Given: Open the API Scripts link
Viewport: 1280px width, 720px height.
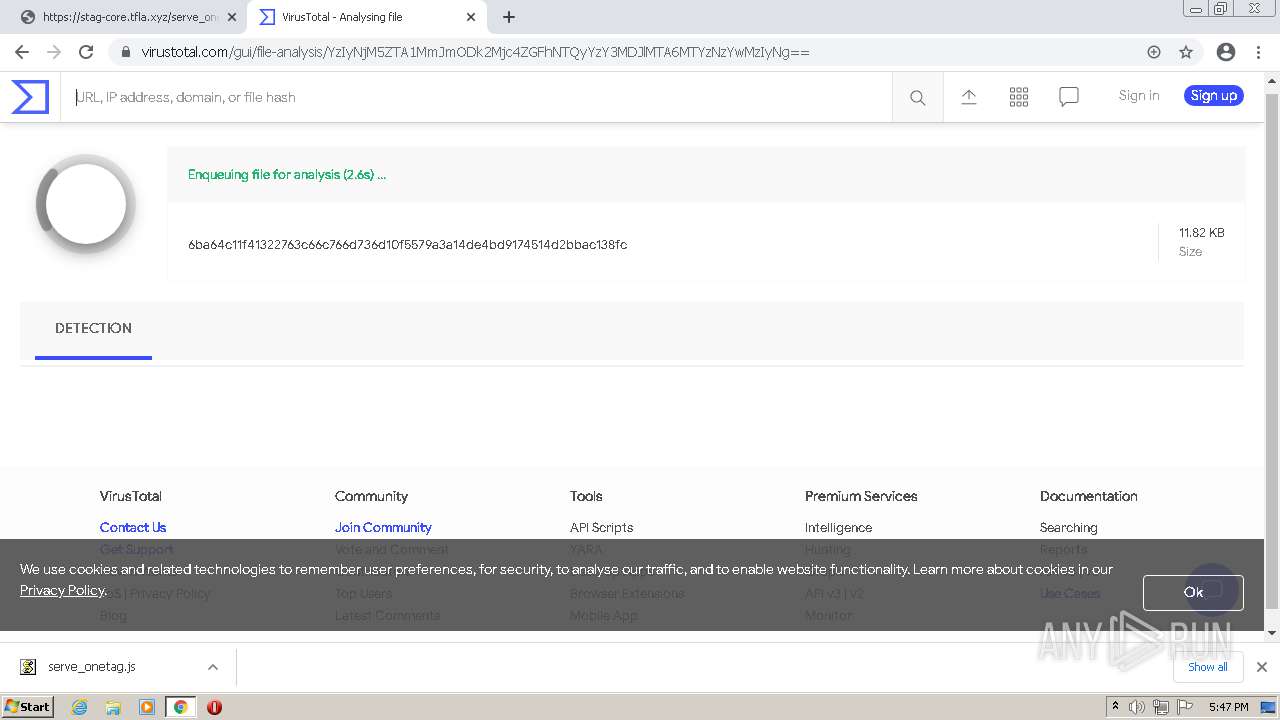Looking at the screenshot, I should pyautogui.click(x=601, y=527).
